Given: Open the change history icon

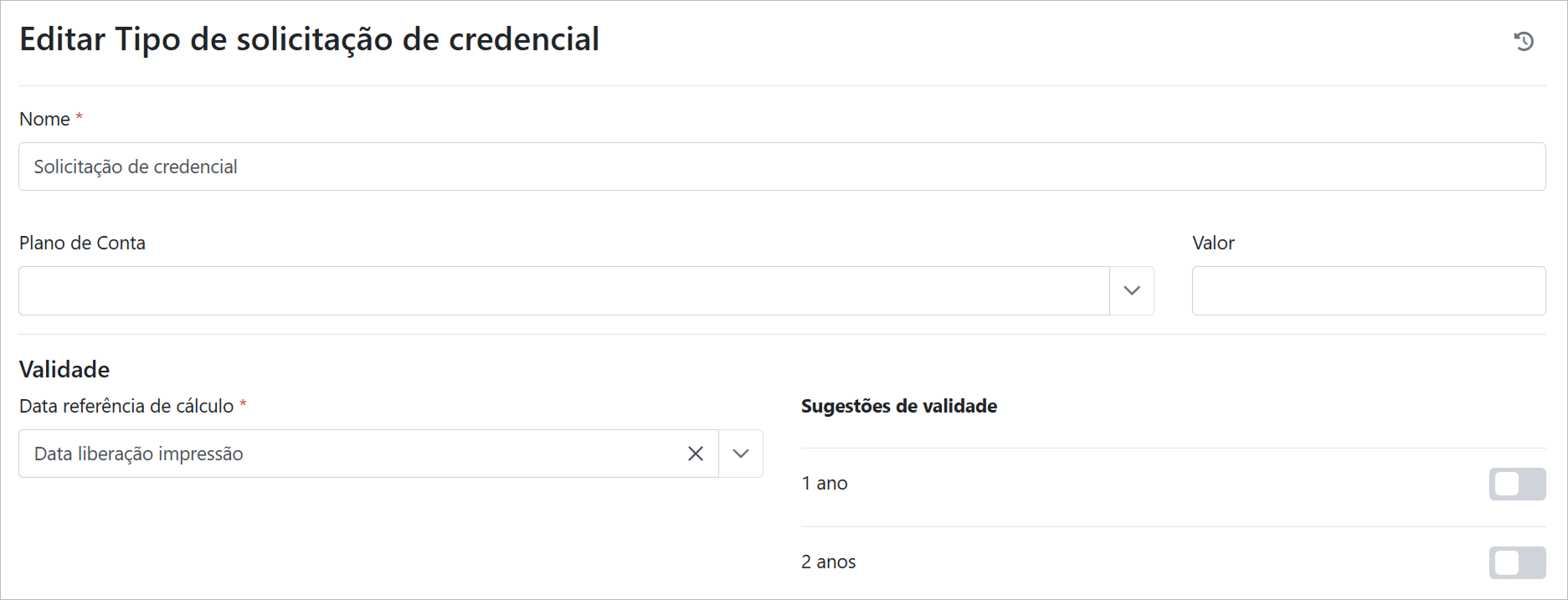Looking at the screenshot, I should tap(1524, 41).
